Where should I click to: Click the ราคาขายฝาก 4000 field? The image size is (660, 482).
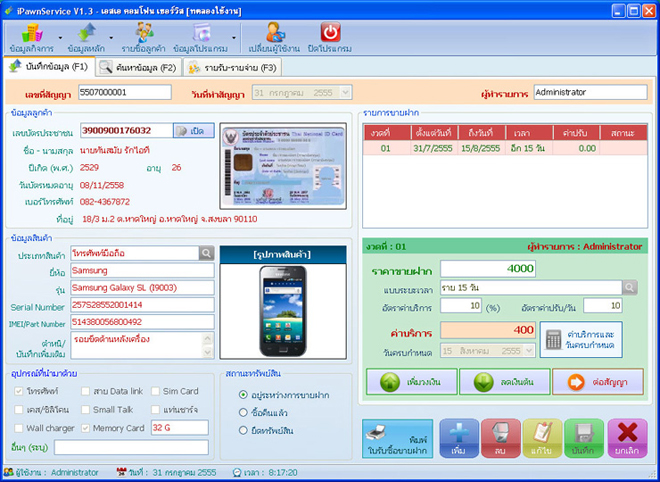pyautogui.click(x=488, y=269)
